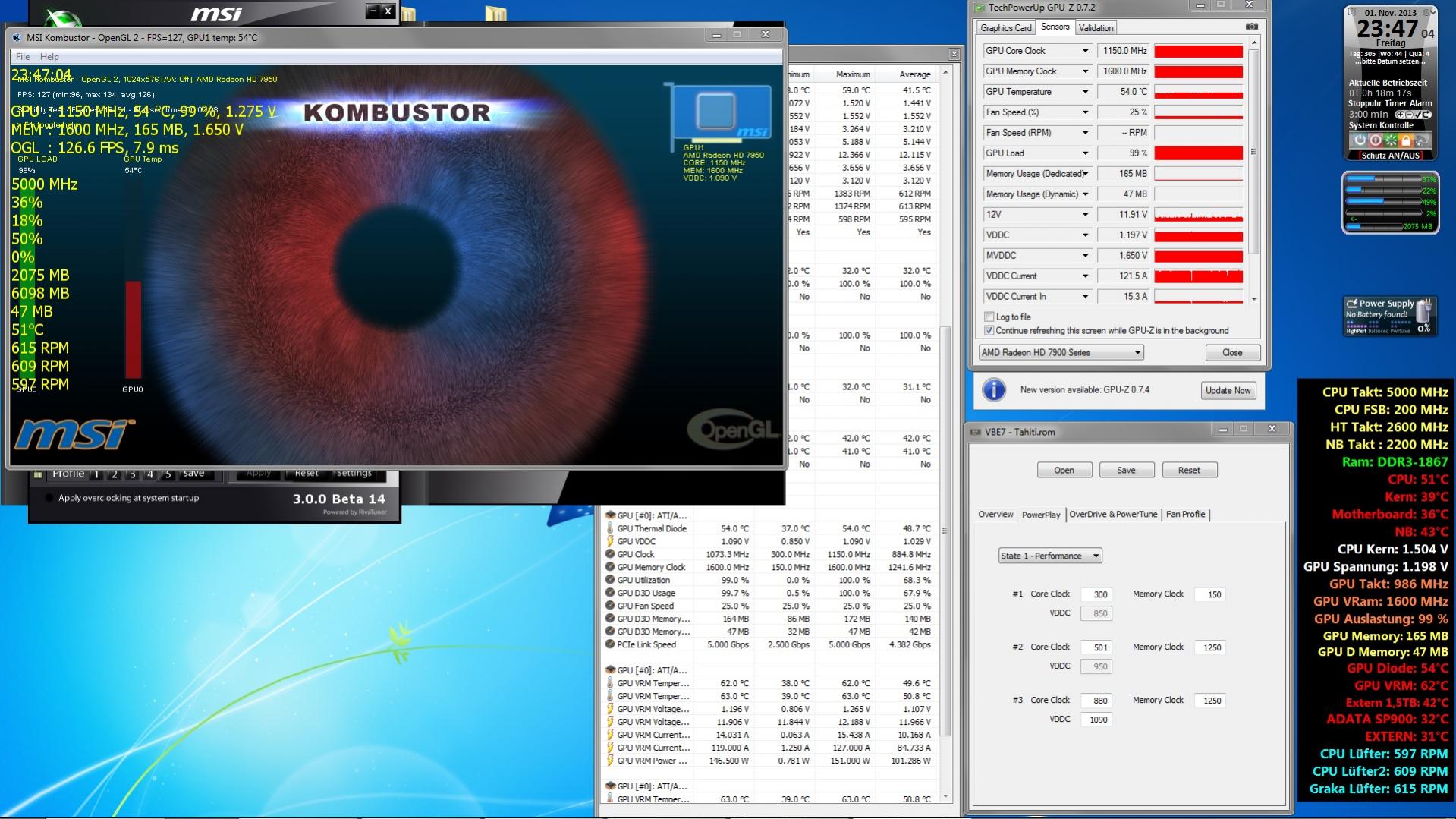This screenshot has height=819, width=1456.
Task: Open the GPU Temperature sensor dropdown
Action: click(1085, 92)
